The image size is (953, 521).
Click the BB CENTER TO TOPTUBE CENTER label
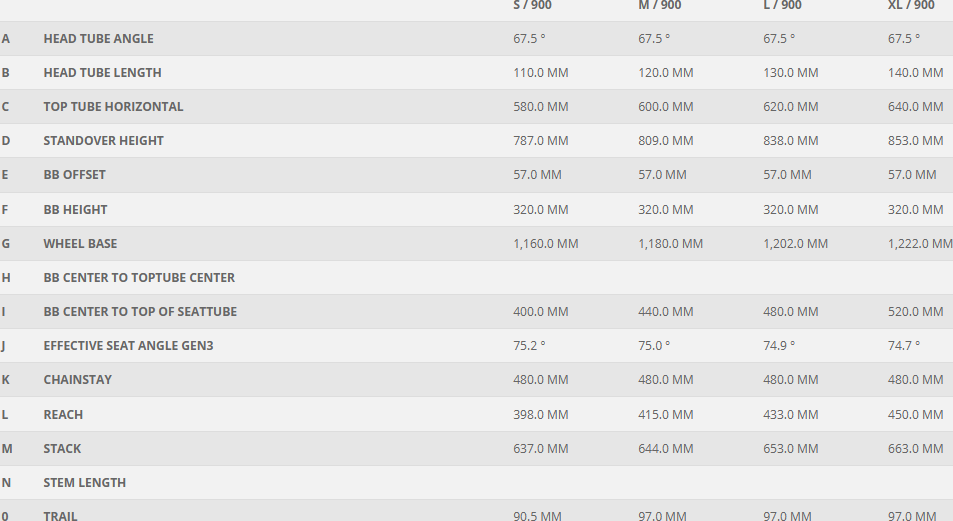pyautogui.click(x=139, y=278)
